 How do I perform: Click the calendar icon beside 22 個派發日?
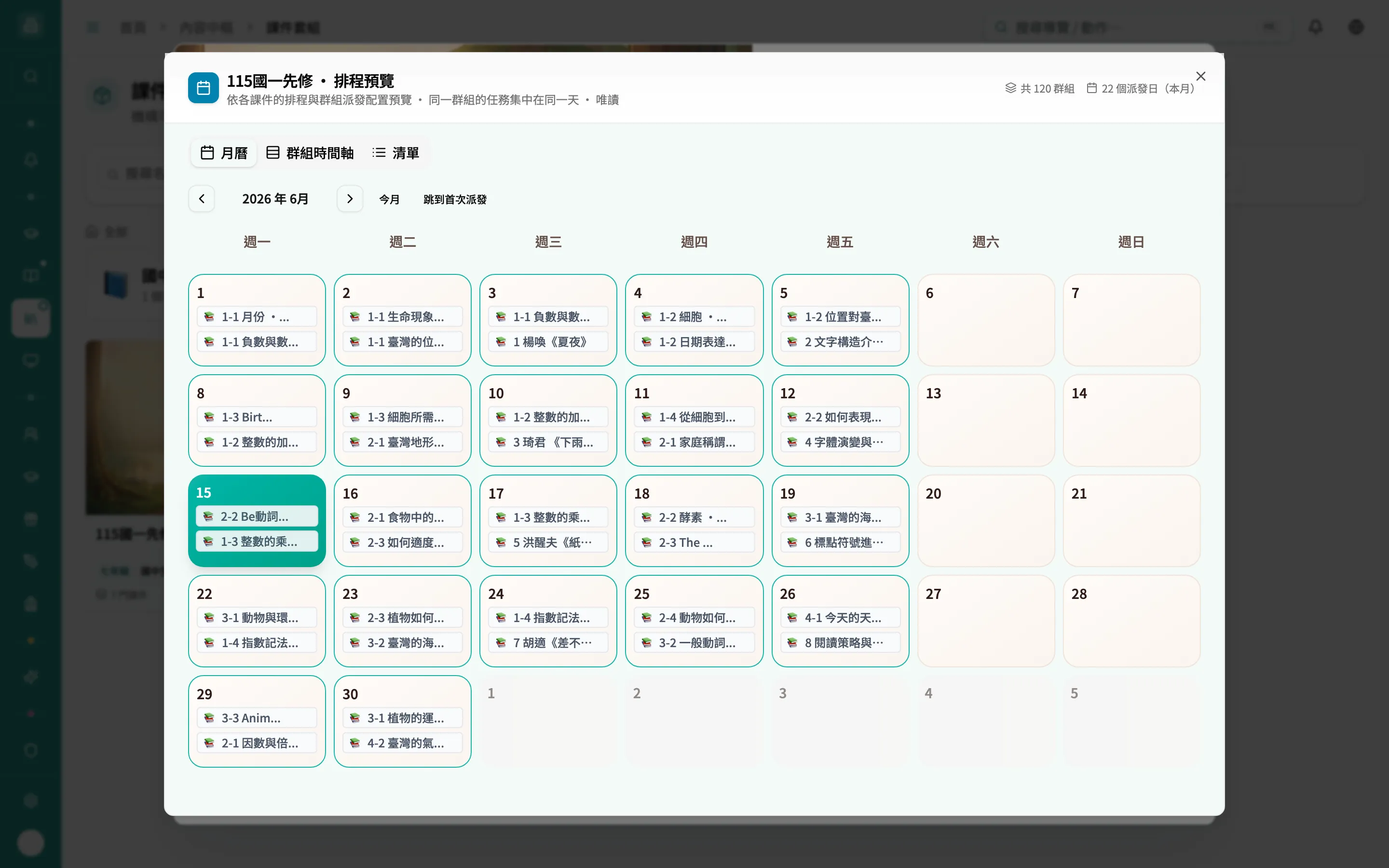(x=1092, y=88)
